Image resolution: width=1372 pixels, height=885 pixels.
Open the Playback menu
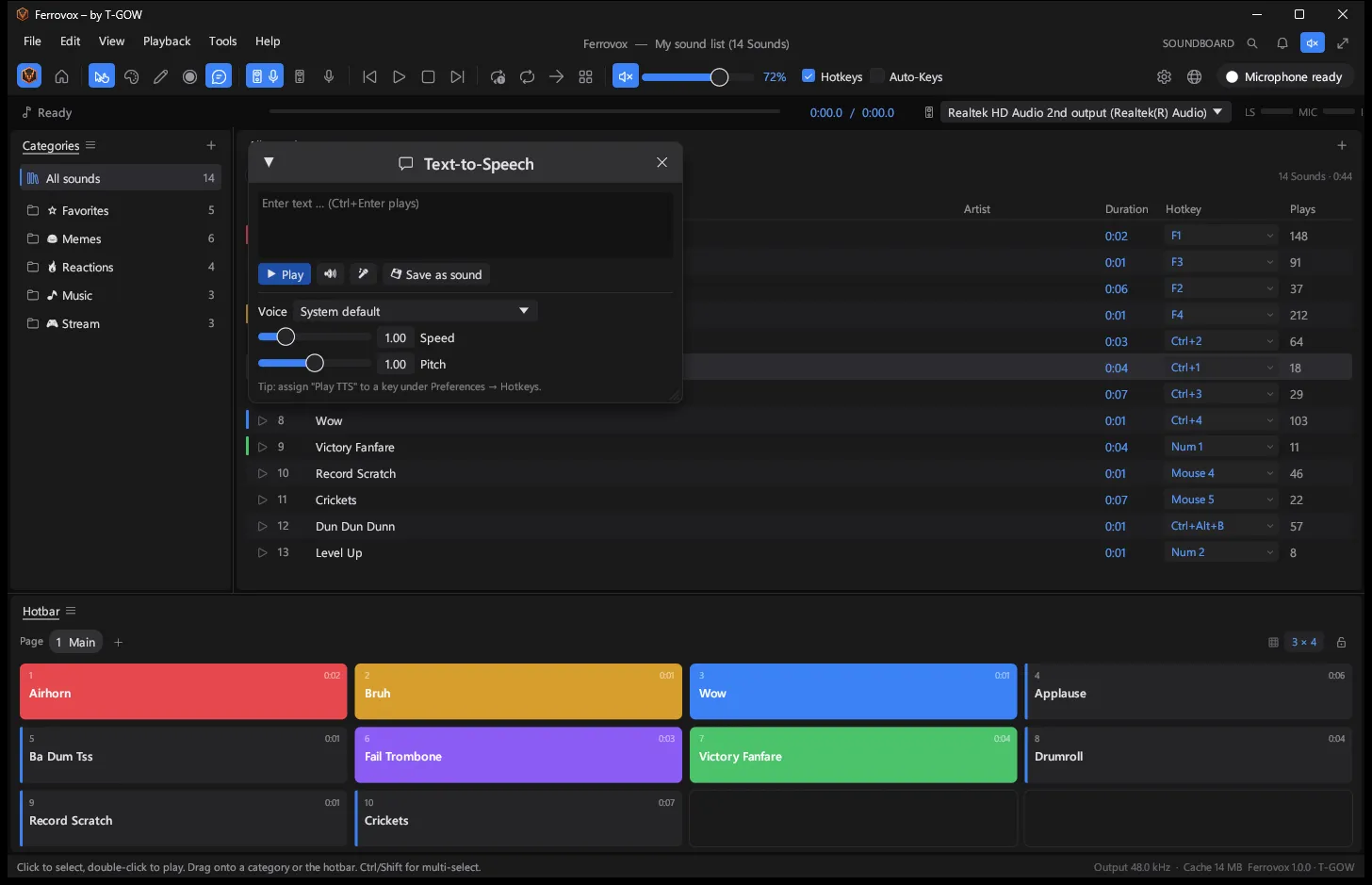[167, 41]
